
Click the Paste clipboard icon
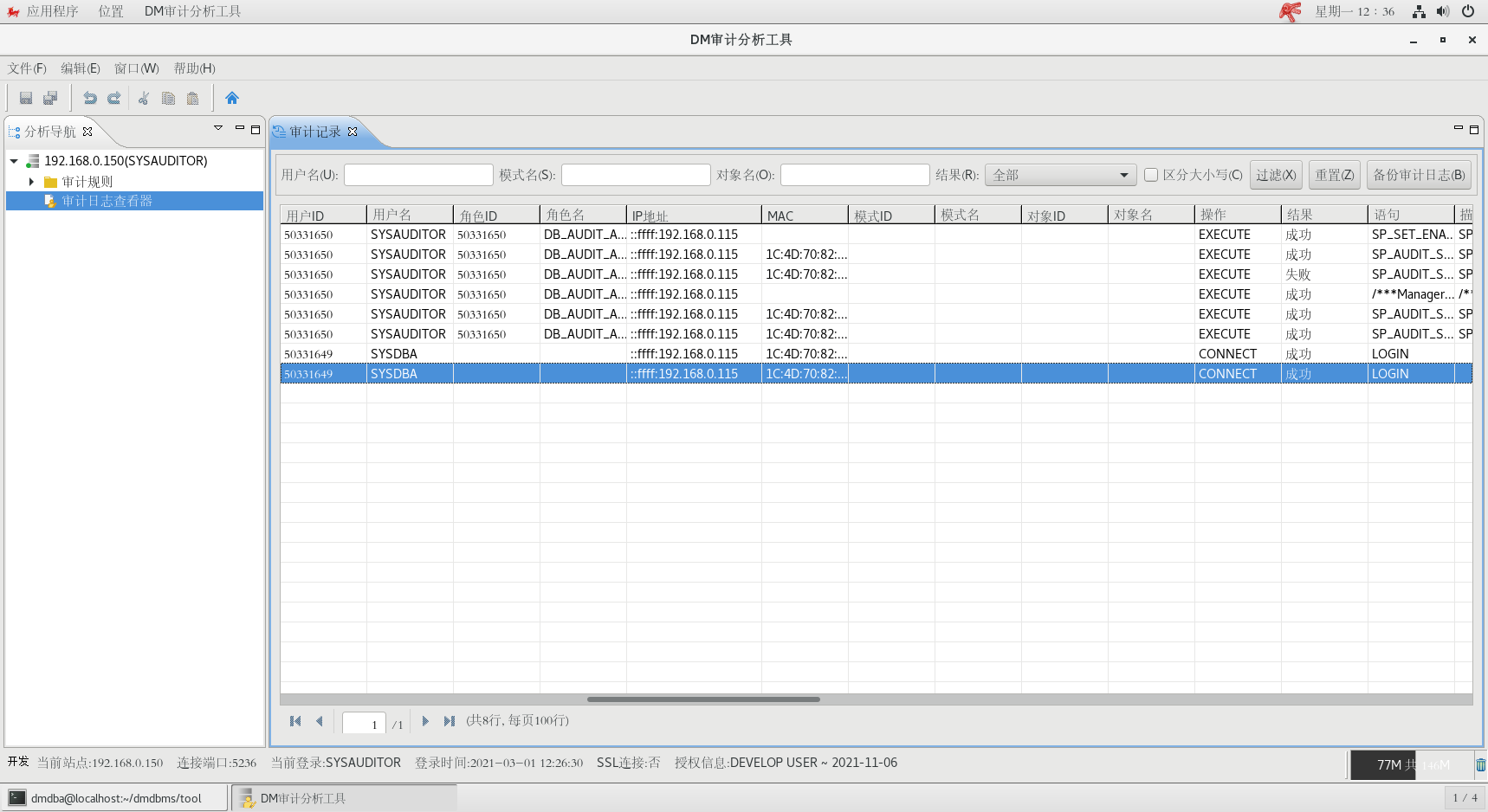coord(192,98)
